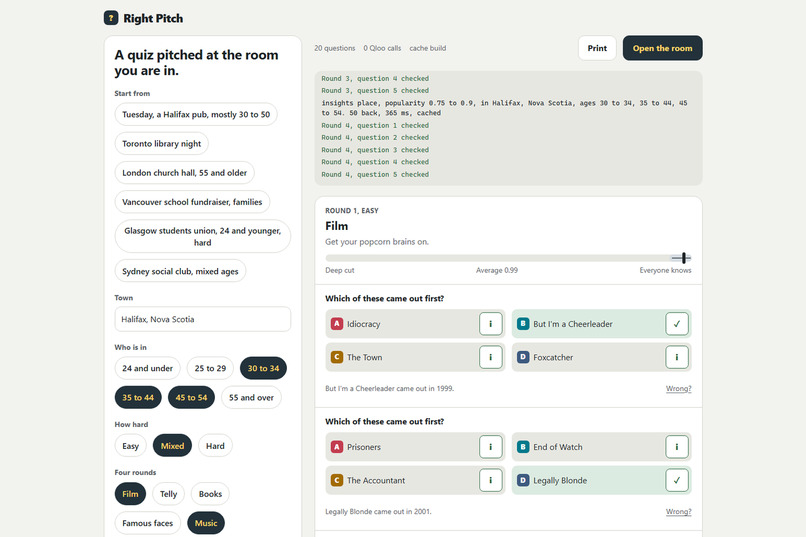Choose answer End of Watch
Image resolution: width=806 pixels, height=537 pixels.
(x=601, y=447)
